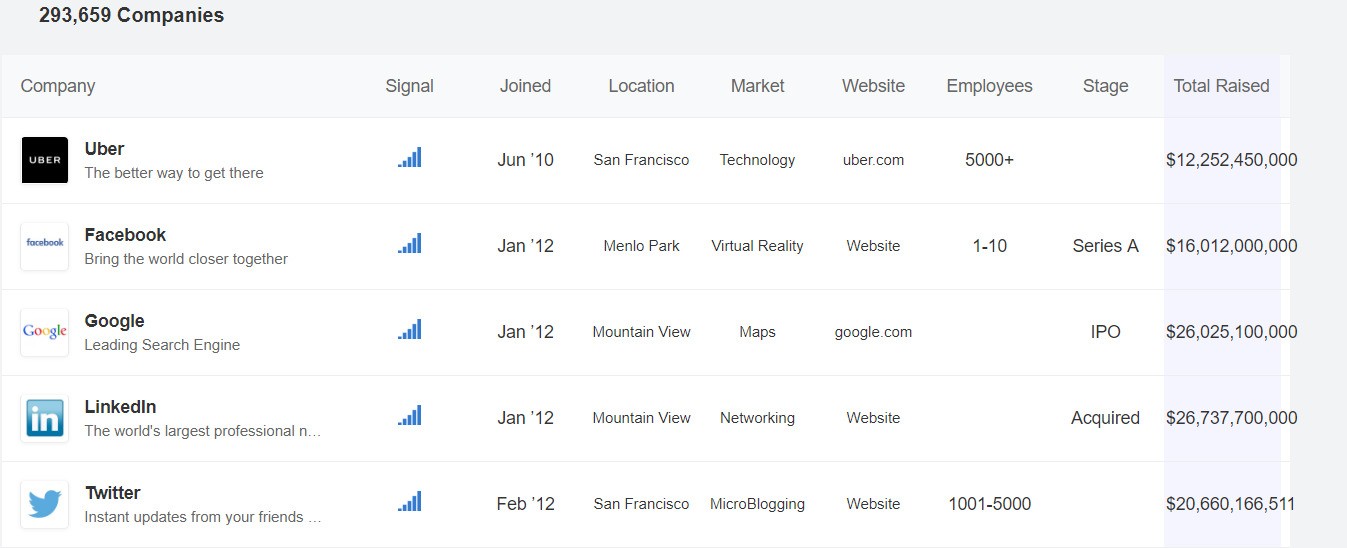
Task: Visit the uber.com website link
Action: pos(874,160)
